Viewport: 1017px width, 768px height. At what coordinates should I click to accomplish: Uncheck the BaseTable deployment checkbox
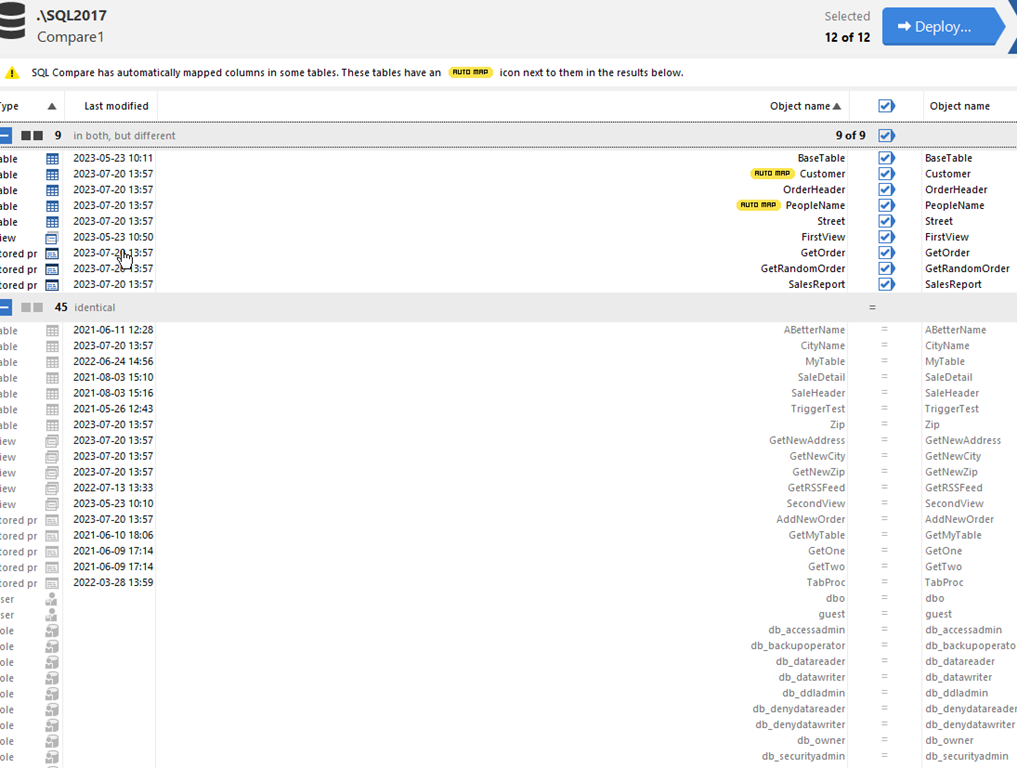886,158
